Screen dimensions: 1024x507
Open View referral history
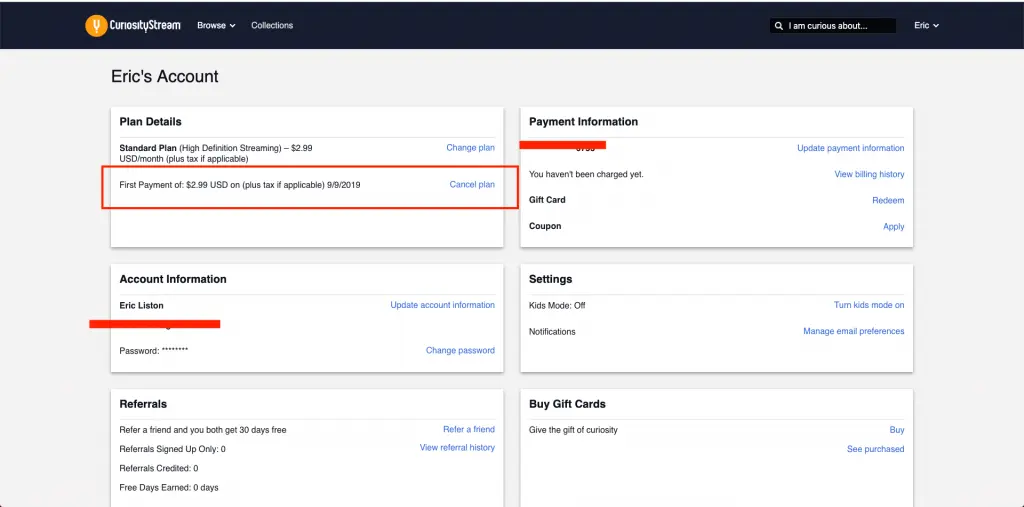click(x=457, y=448)
